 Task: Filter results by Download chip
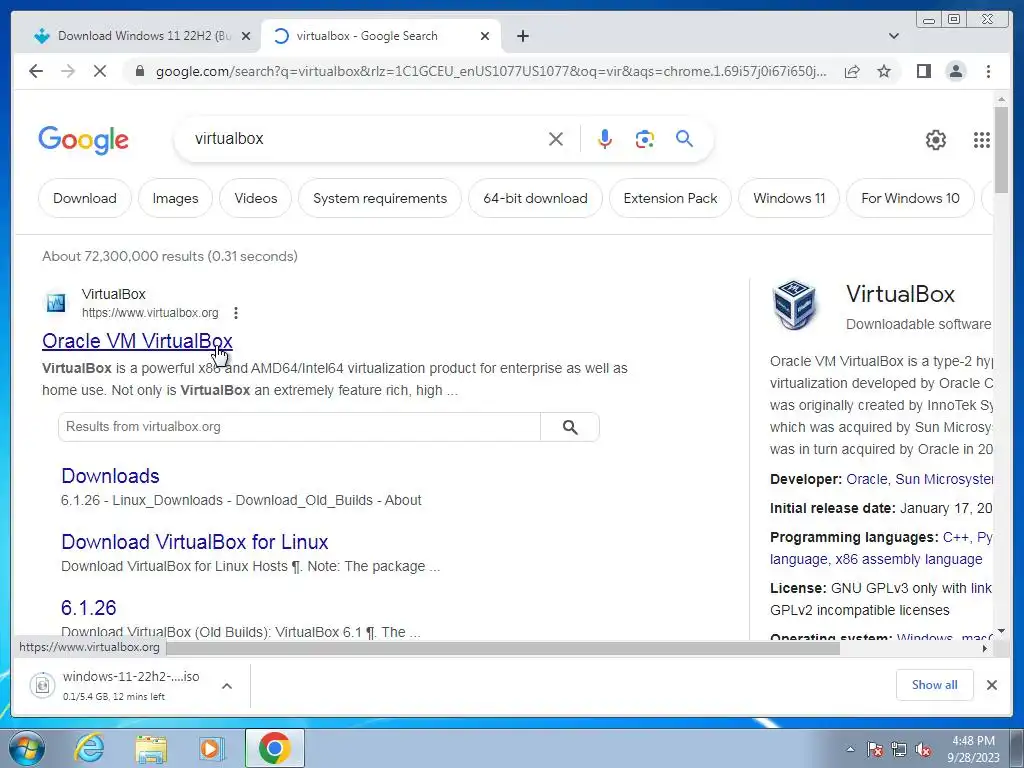point(85,199)
